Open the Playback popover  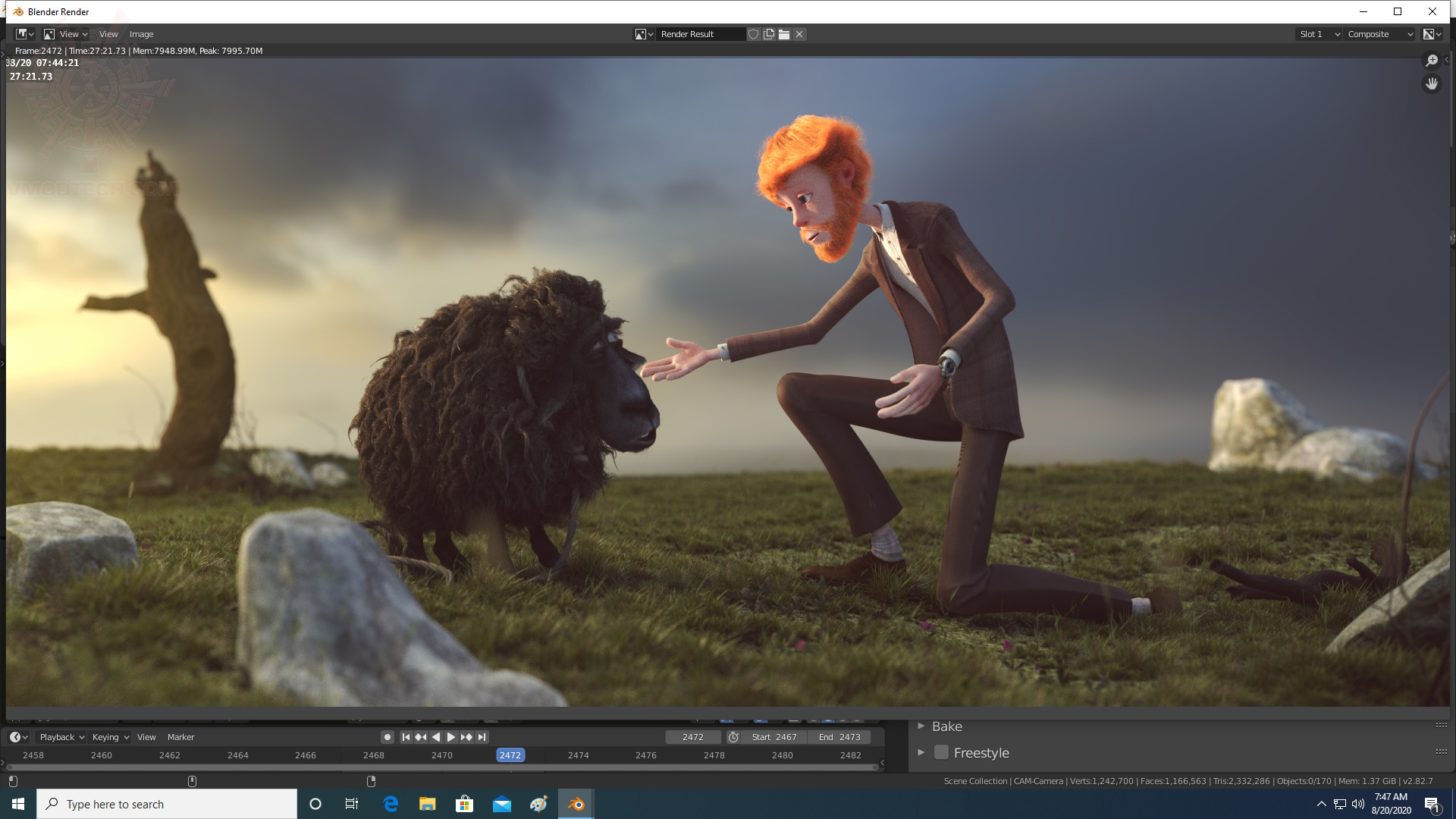61,737
